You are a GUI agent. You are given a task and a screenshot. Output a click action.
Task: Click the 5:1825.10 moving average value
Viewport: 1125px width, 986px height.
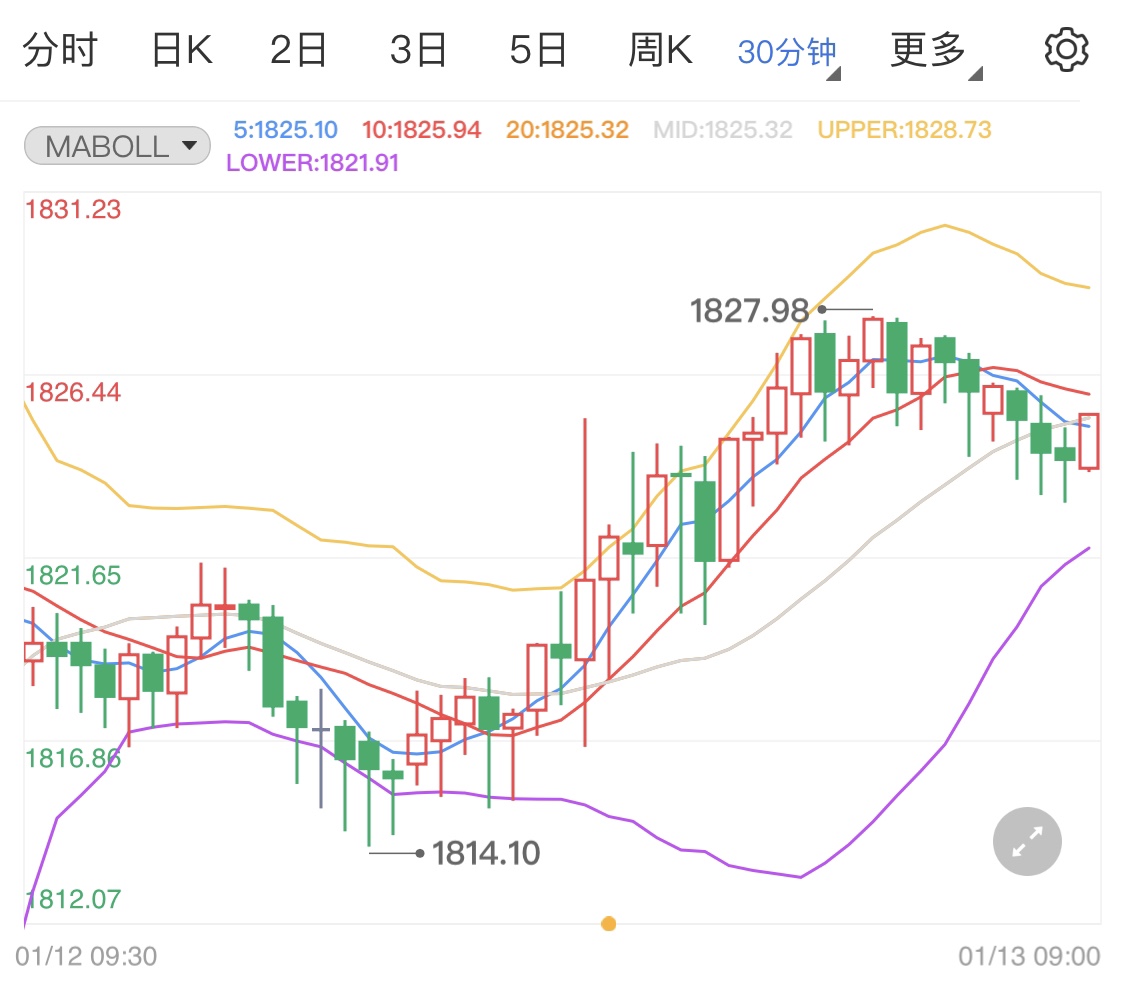click(x=286, y=130)
